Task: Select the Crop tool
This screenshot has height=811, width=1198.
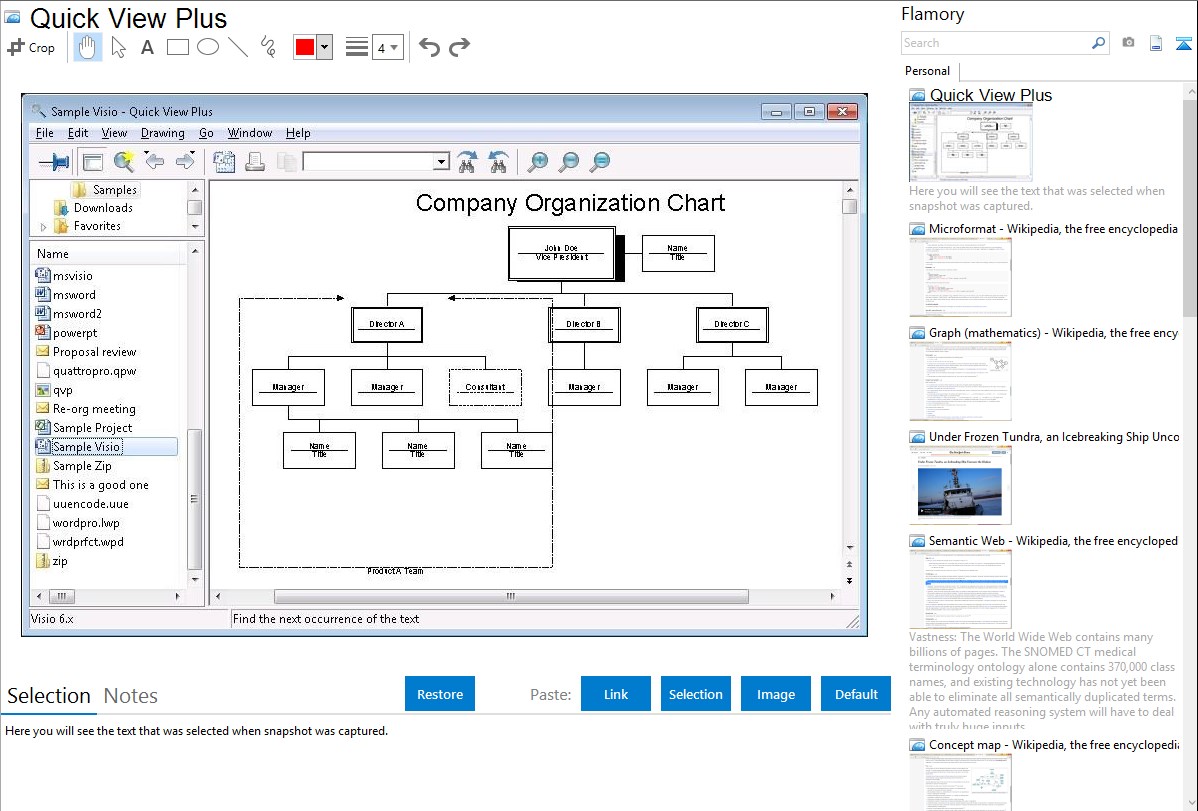Action: 31,47
